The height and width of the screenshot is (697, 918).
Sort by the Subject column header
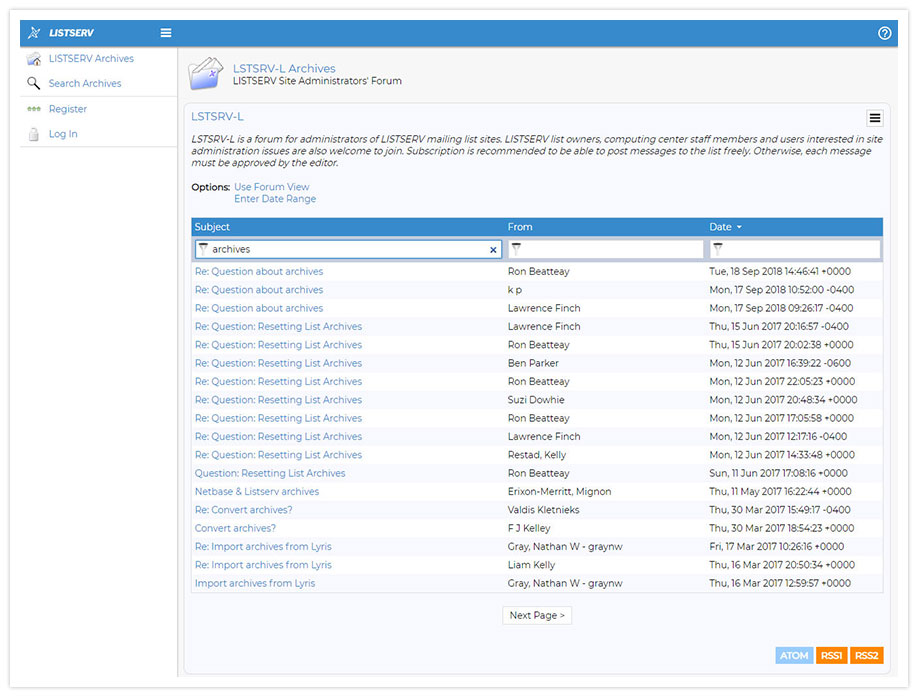pyautogui.click(x=212, y=227)
